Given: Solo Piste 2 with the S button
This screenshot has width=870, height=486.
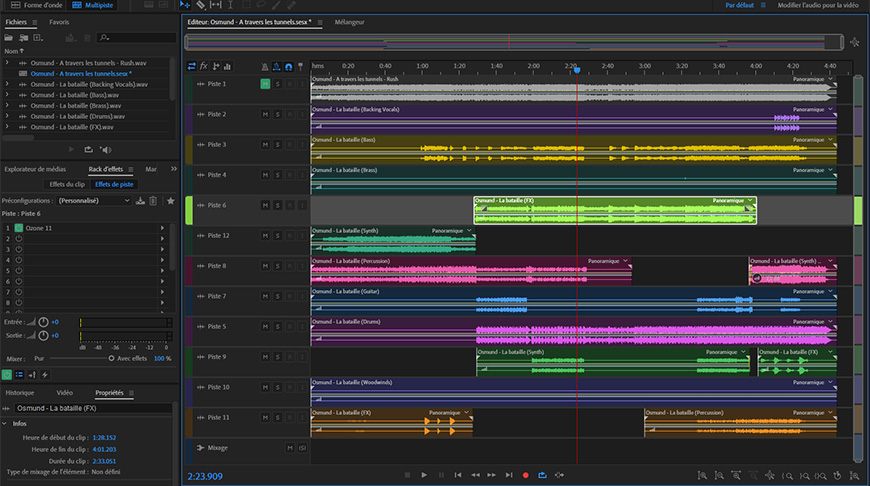Looking at the screenshot, I should [277, 114].
